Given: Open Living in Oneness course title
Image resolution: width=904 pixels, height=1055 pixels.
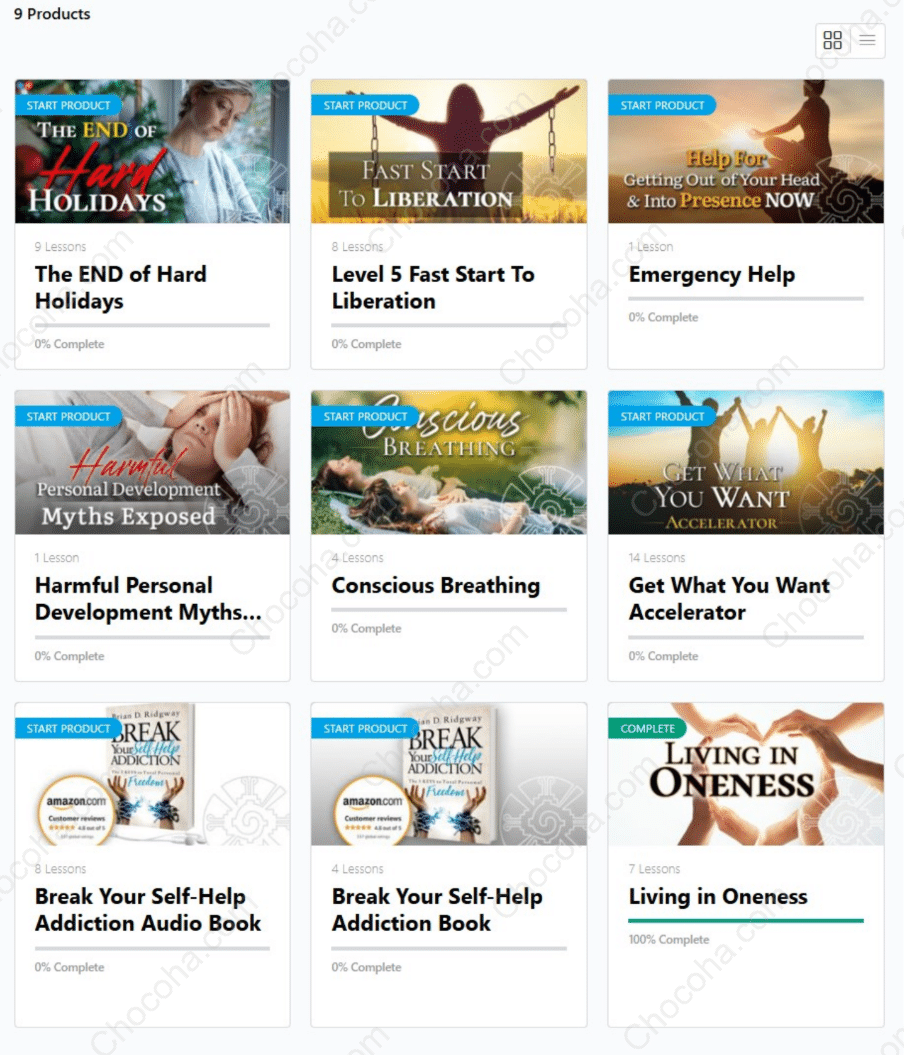Looking at the screenshot, I should click(x=718, y=896).
